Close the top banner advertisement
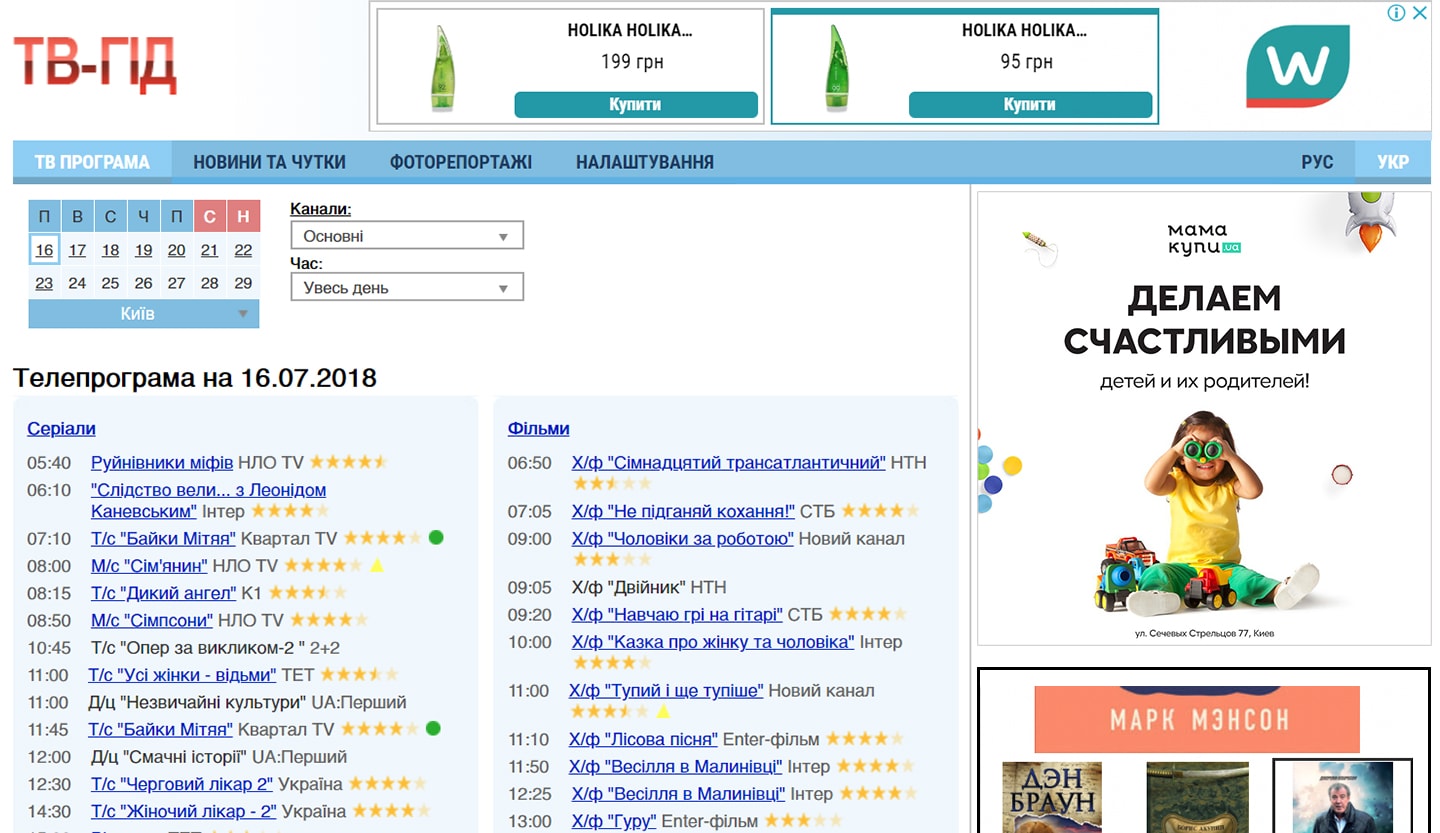1440x833 pixels. (x=1418, y=13)
